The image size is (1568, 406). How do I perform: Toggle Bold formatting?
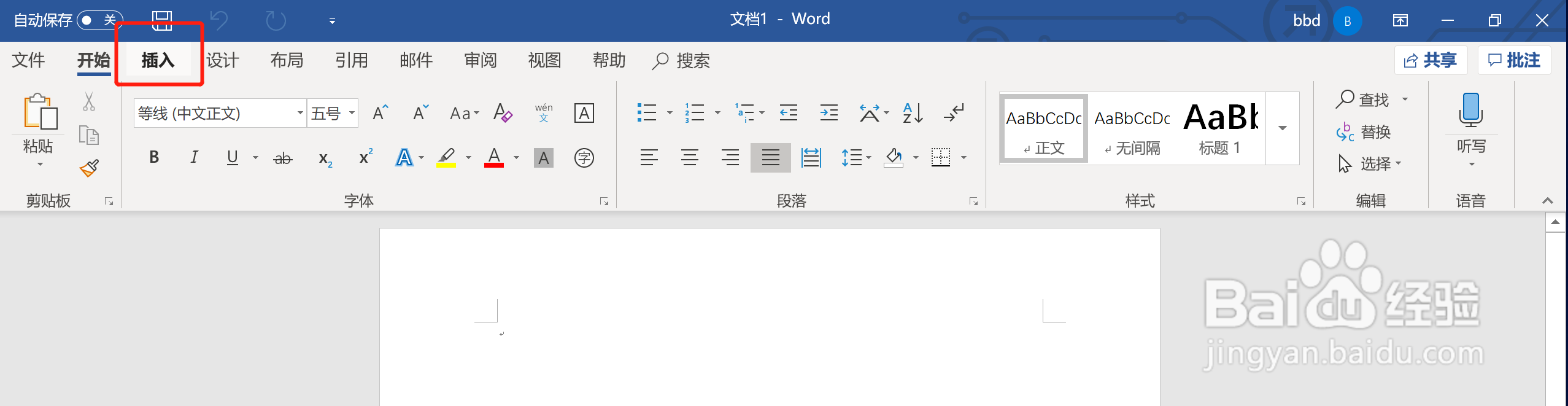pos(154,158)
